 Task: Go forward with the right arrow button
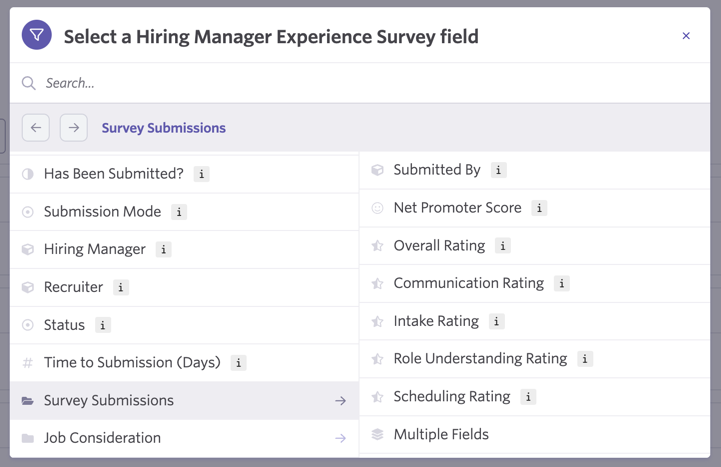pyautogui.click(x=74, y=128)
